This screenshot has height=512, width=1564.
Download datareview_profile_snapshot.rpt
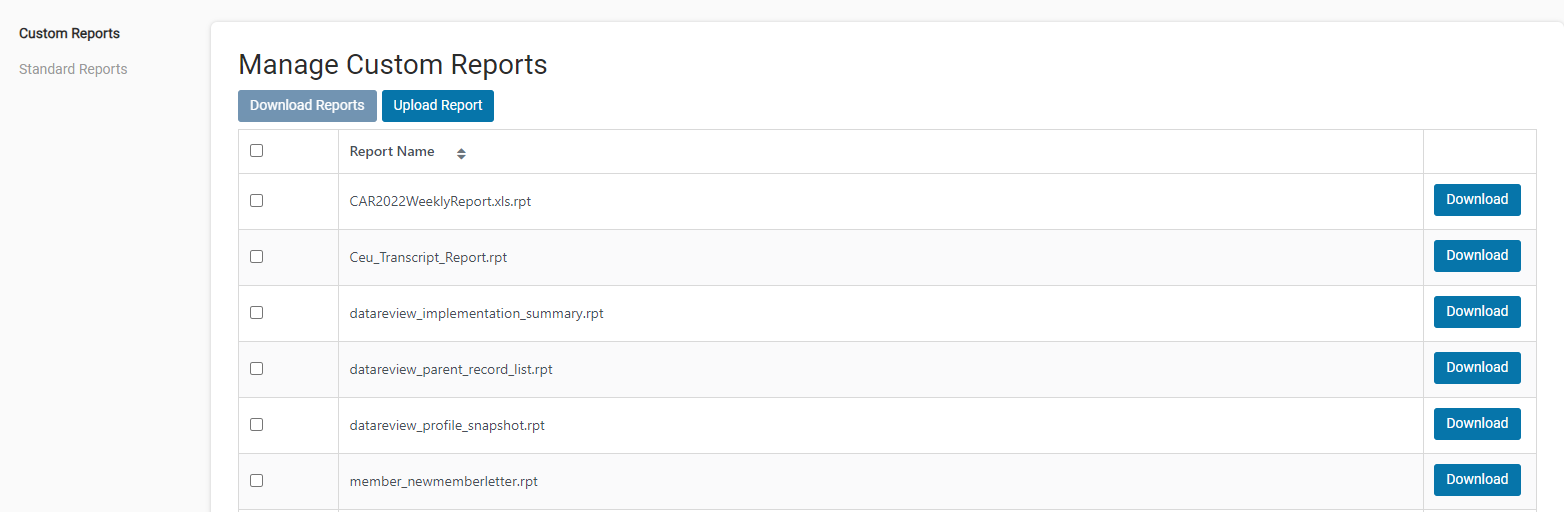tap(1477, 424)
